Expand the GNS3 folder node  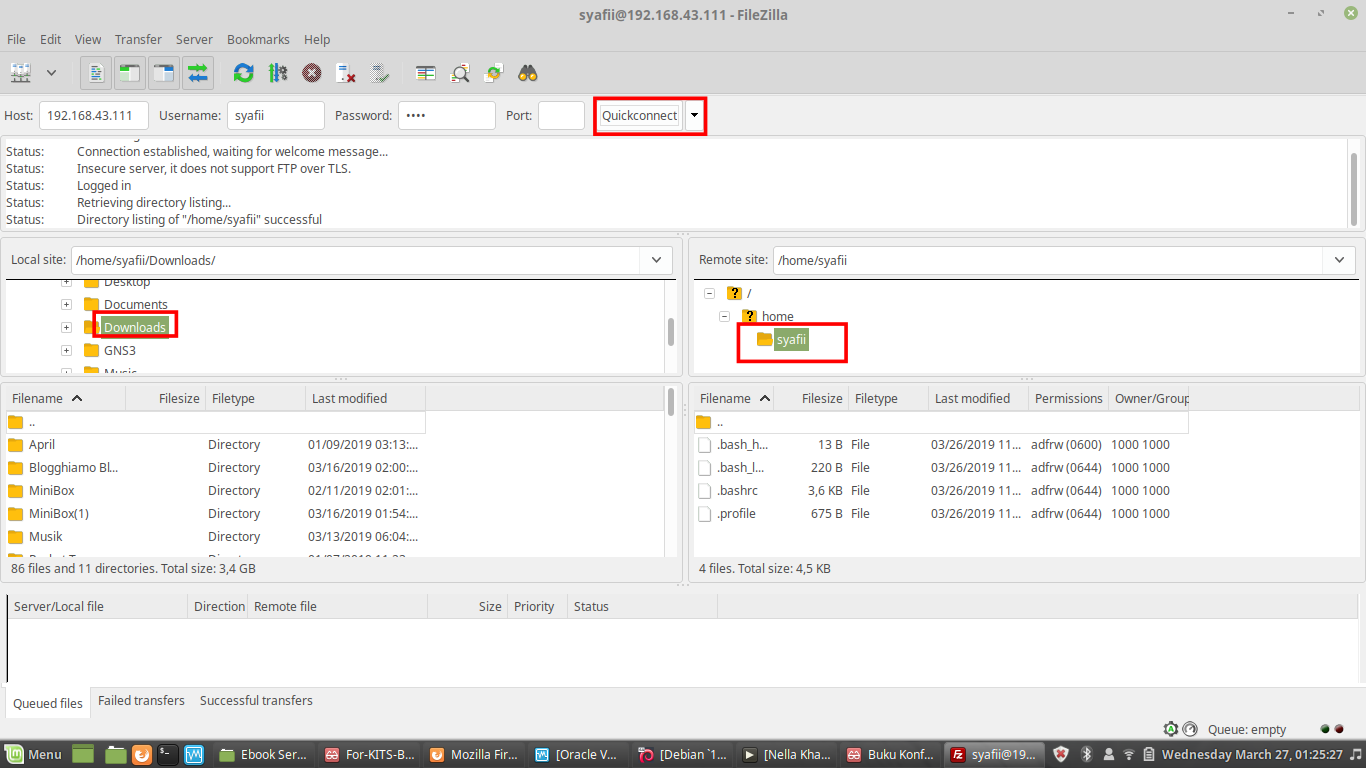pyautogui.click(x=66, y=350)
